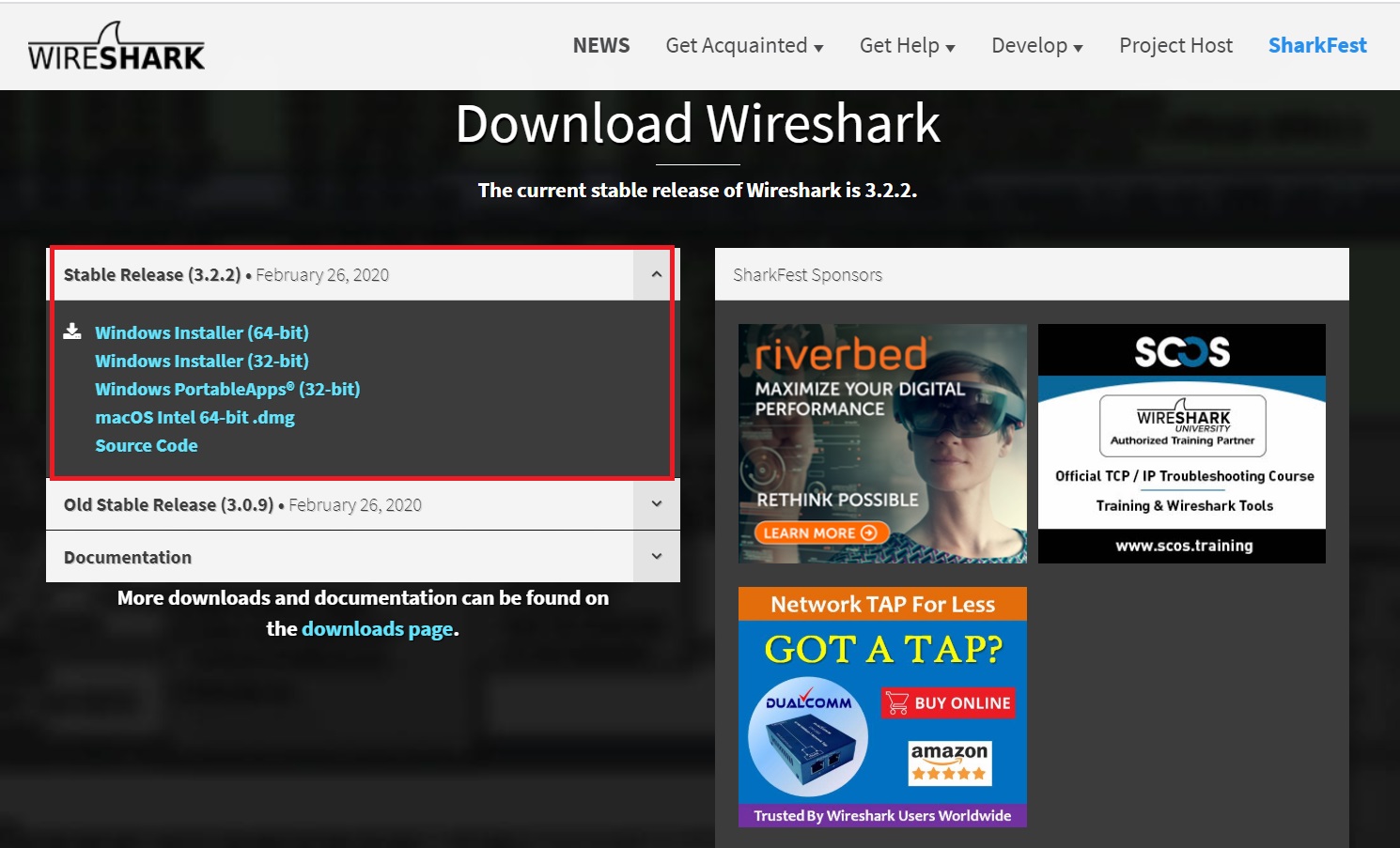1400x848 pixels.
Task: Click the current stable release 3.2.2 sentence
Action: [697, 191]
